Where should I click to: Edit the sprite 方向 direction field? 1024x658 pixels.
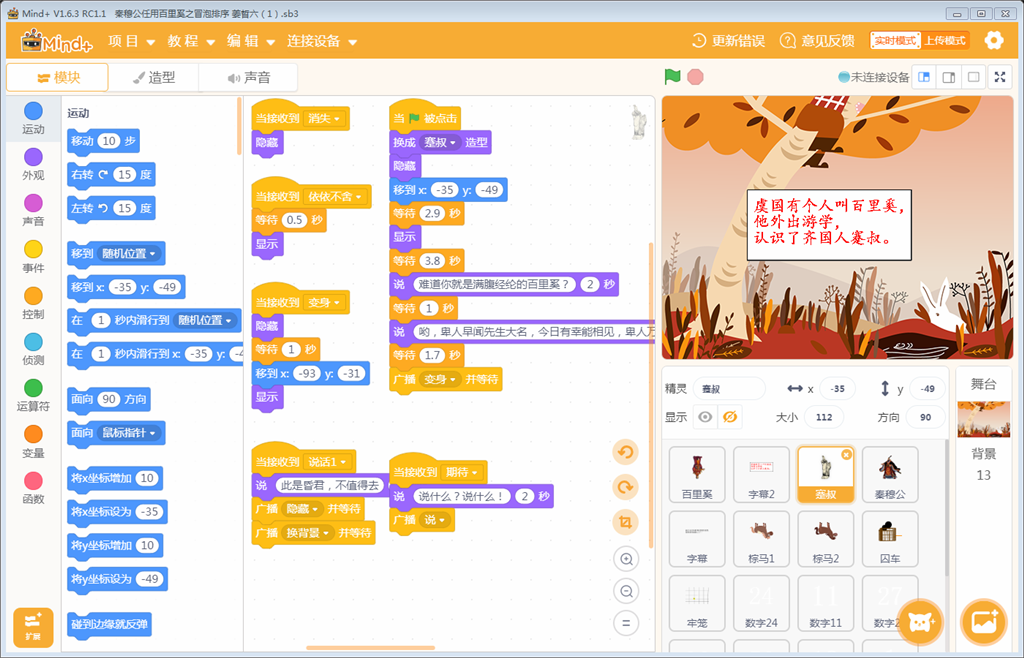coord(925,417)
